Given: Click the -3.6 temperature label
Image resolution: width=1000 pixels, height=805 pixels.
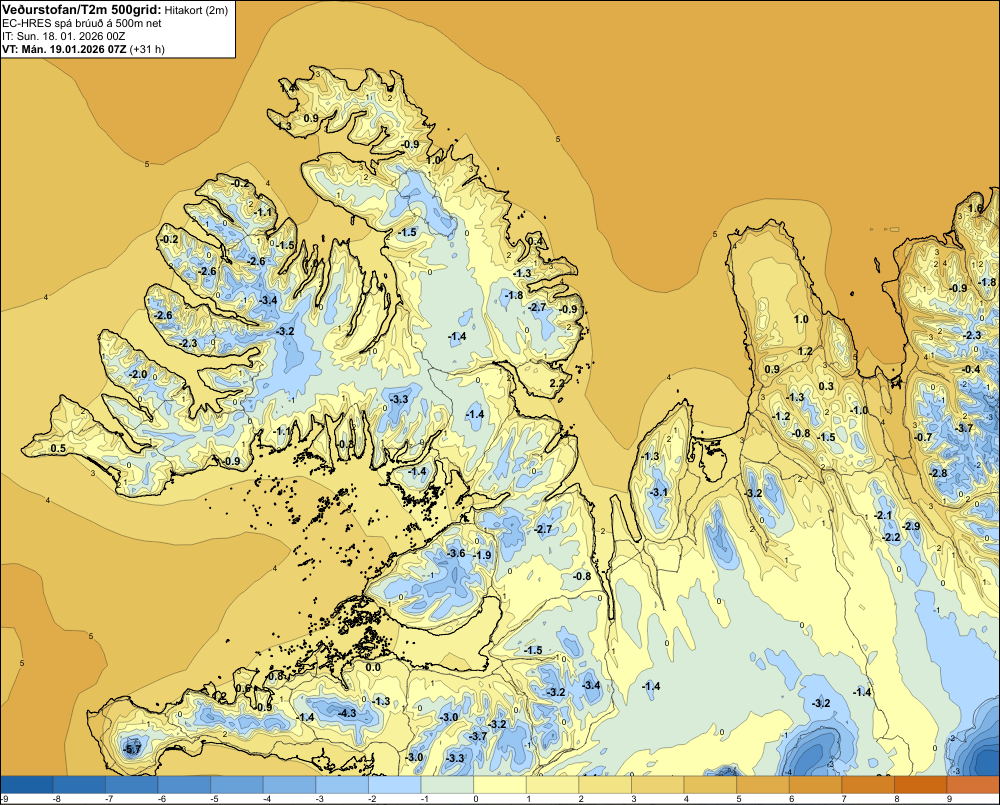Looking at the screenshot, I should point(457,553).
